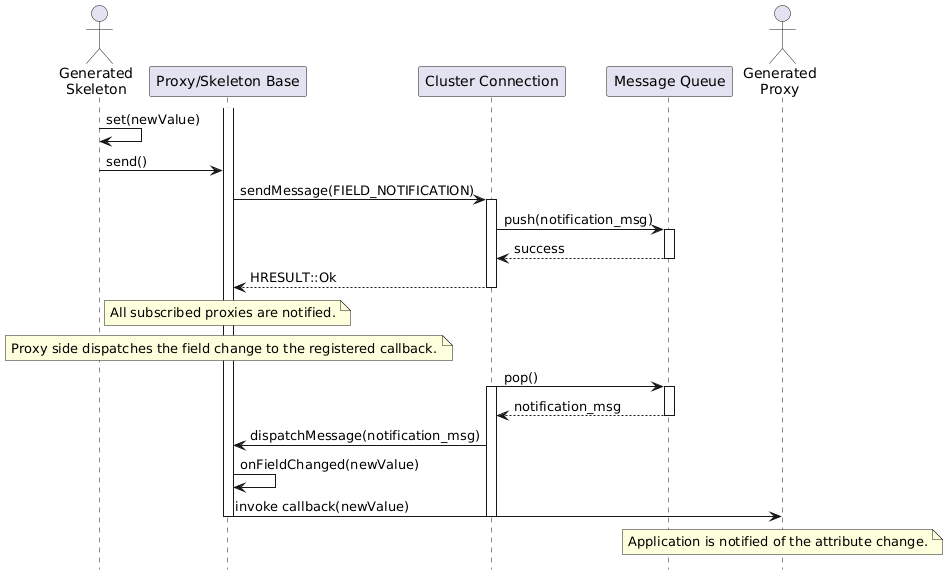Viewport: 948px width, 575px height.
Task: Click the Generated Skeleton actor figure
Action: pos(99,34)
